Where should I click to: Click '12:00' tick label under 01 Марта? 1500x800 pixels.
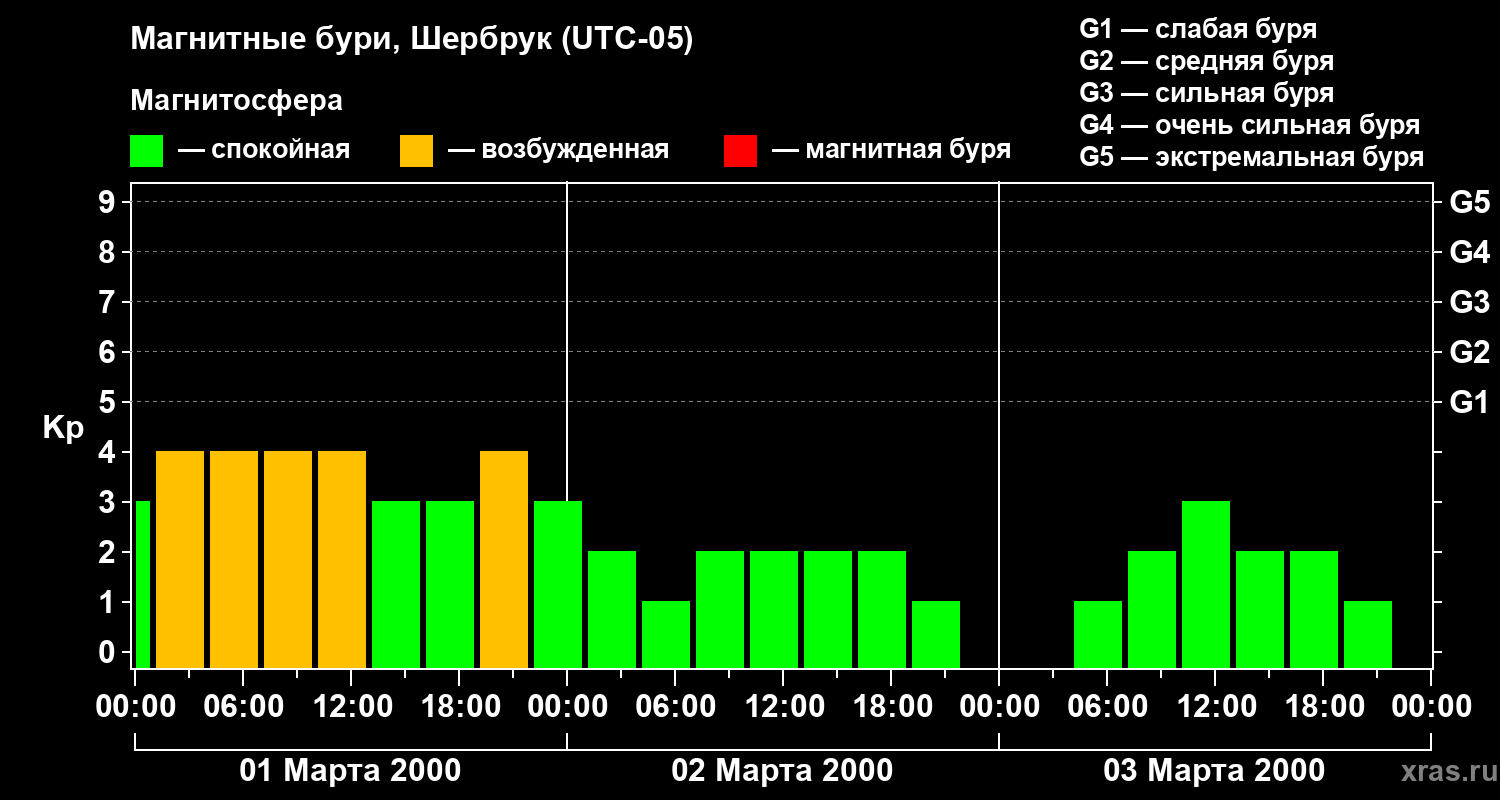(x=351, y=707)
